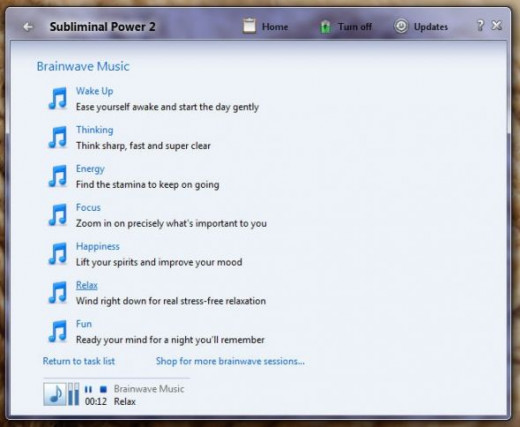The width and height of the screenshot is (520, 427).
Task: Click the music note icon beside Focus
Action: 58,215
